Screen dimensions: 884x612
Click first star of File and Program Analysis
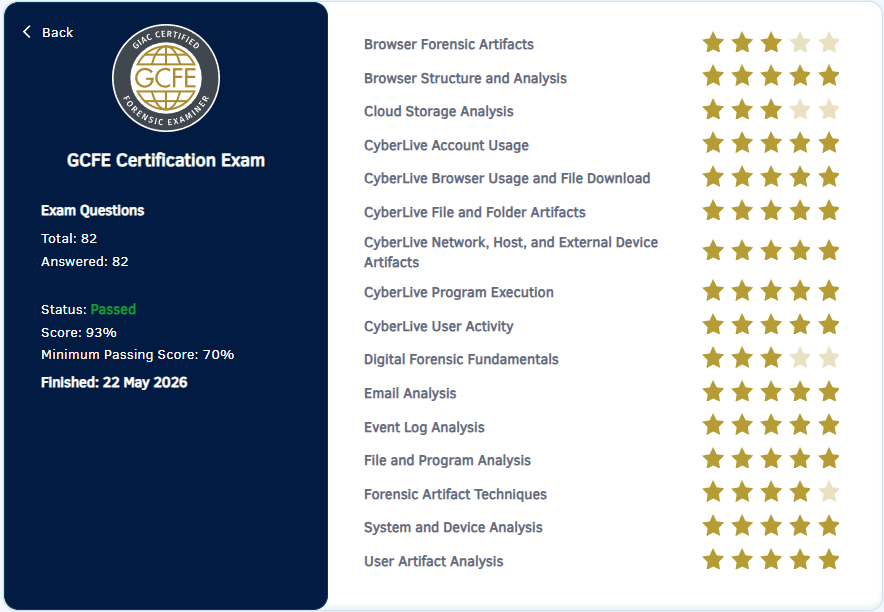(713, 459)
